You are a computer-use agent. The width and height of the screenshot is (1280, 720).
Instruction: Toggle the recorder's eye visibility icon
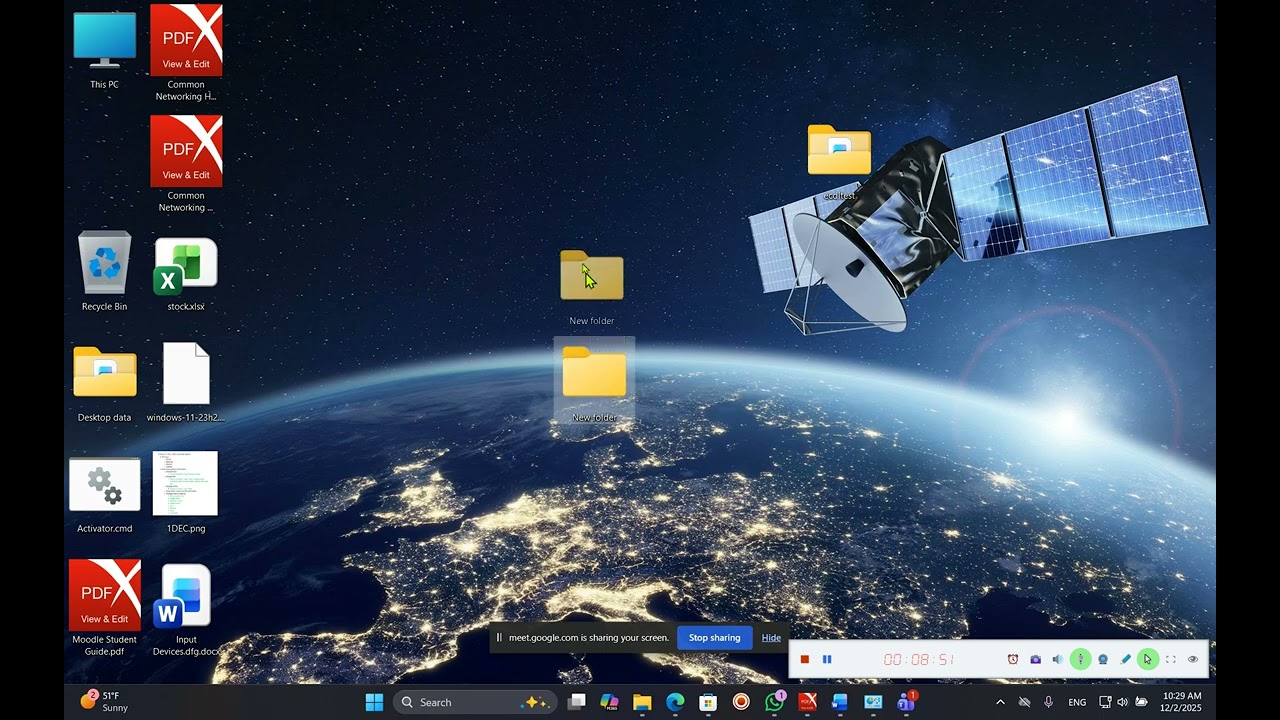click(x=1193, y=659)
